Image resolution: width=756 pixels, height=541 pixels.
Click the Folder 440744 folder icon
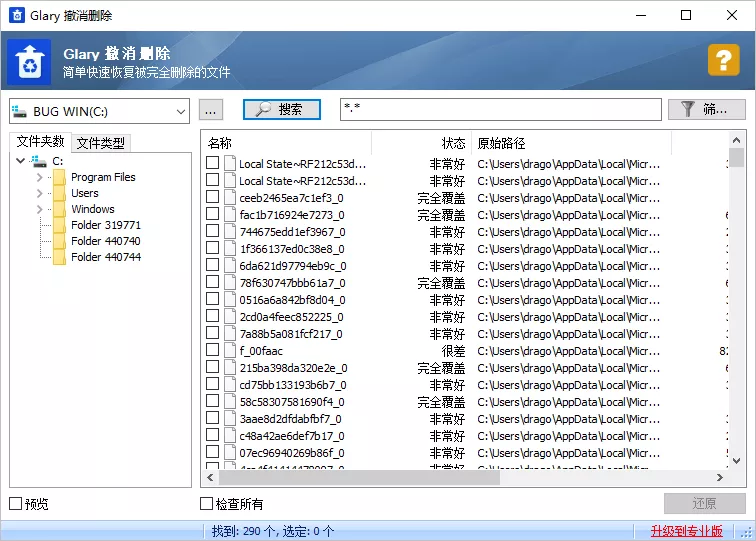click(59, 257)
